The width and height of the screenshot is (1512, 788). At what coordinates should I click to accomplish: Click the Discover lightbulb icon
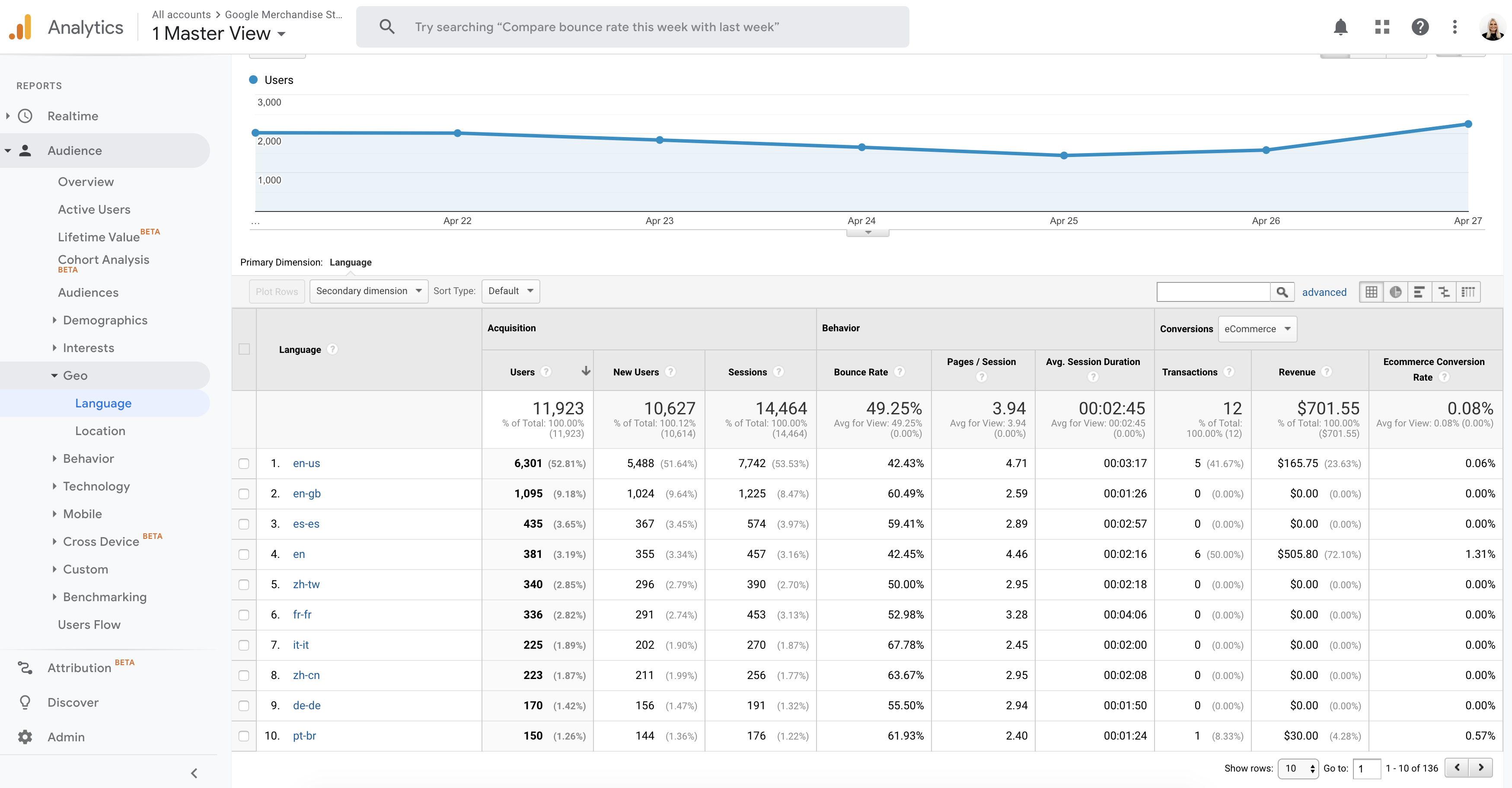[x=25, y=702]
